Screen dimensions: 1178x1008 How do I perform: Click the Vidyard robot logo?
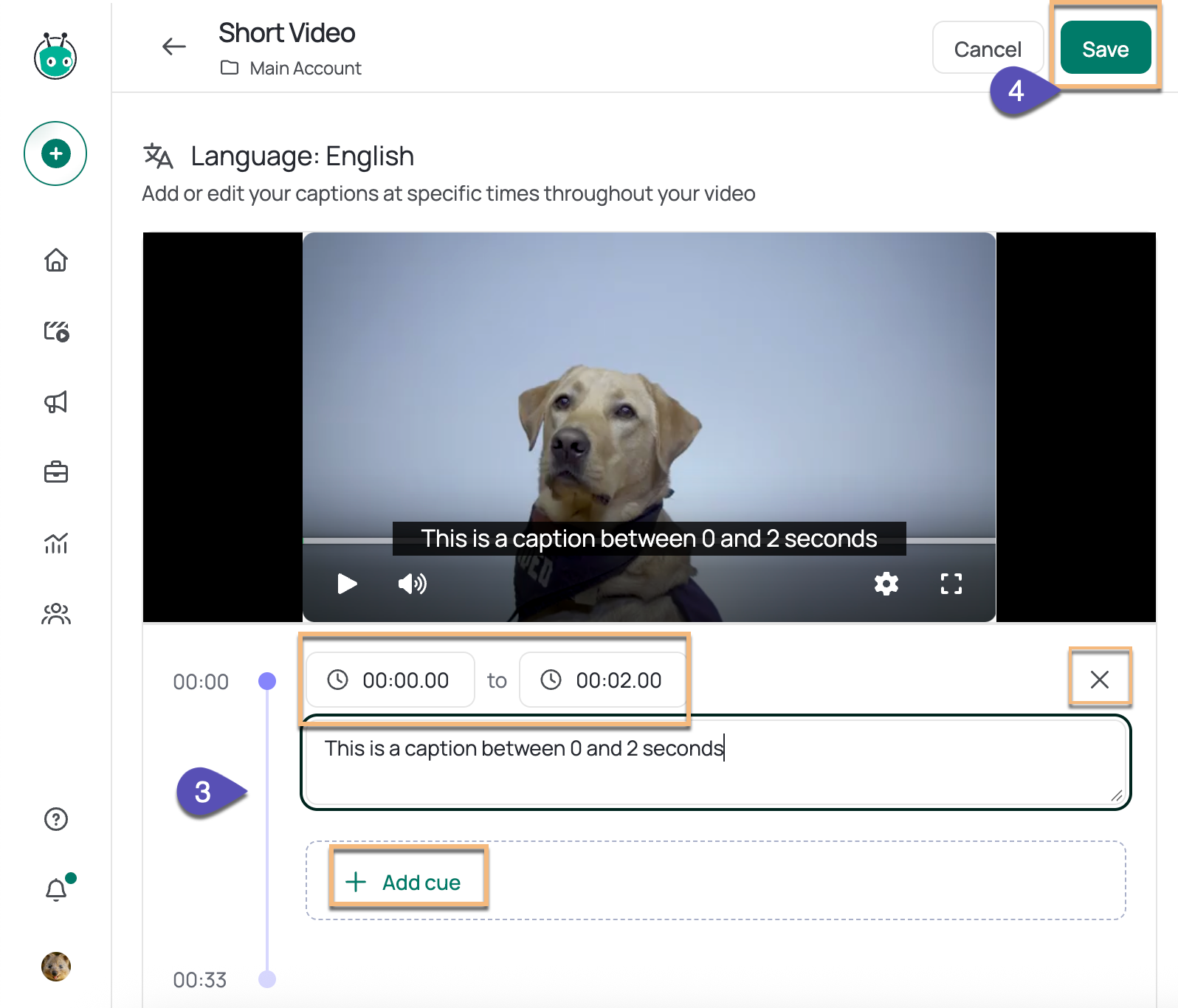tap(55, 56)
